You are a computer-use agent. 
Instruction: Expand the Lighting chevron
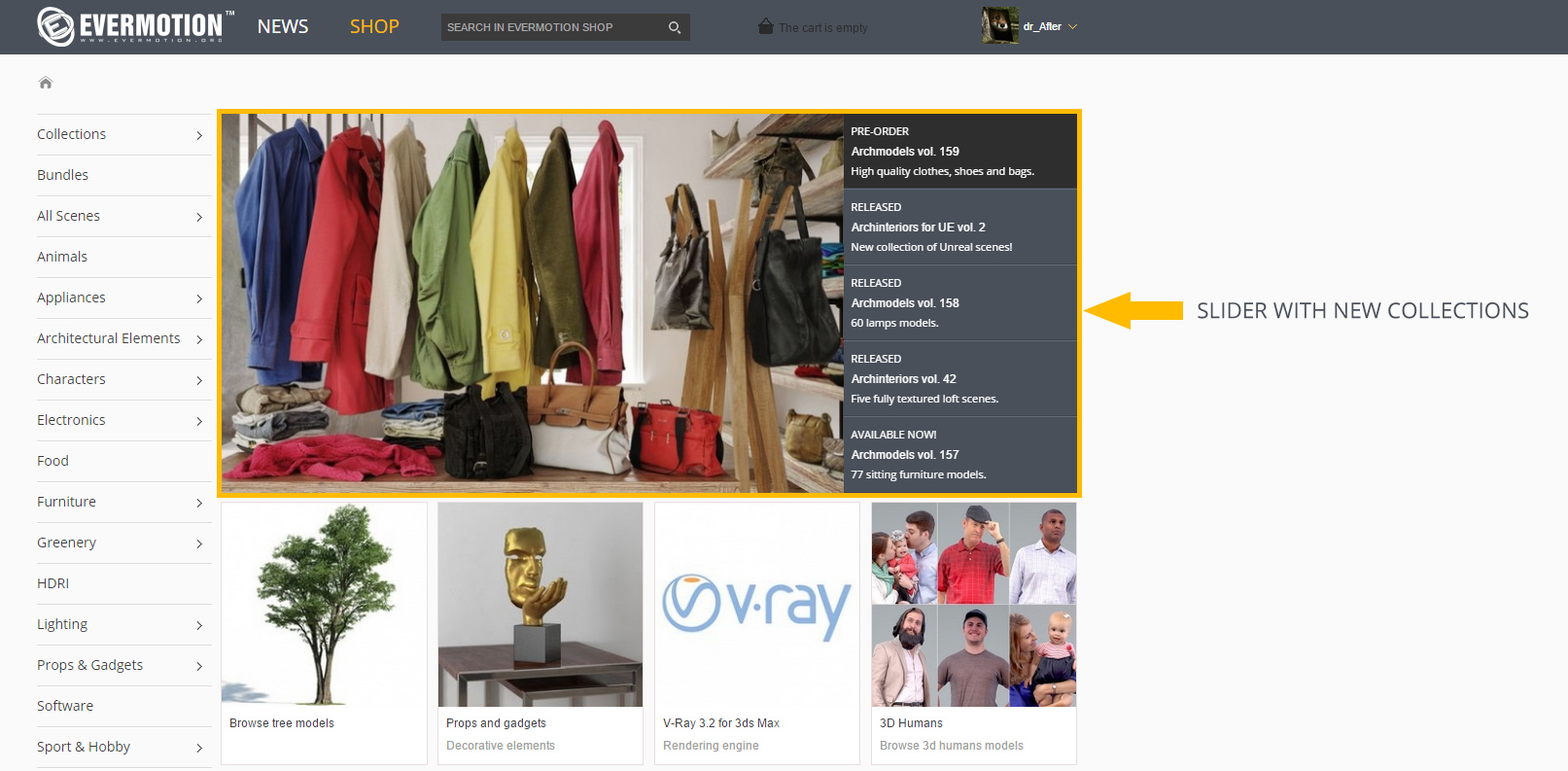[x=199, y=625]
